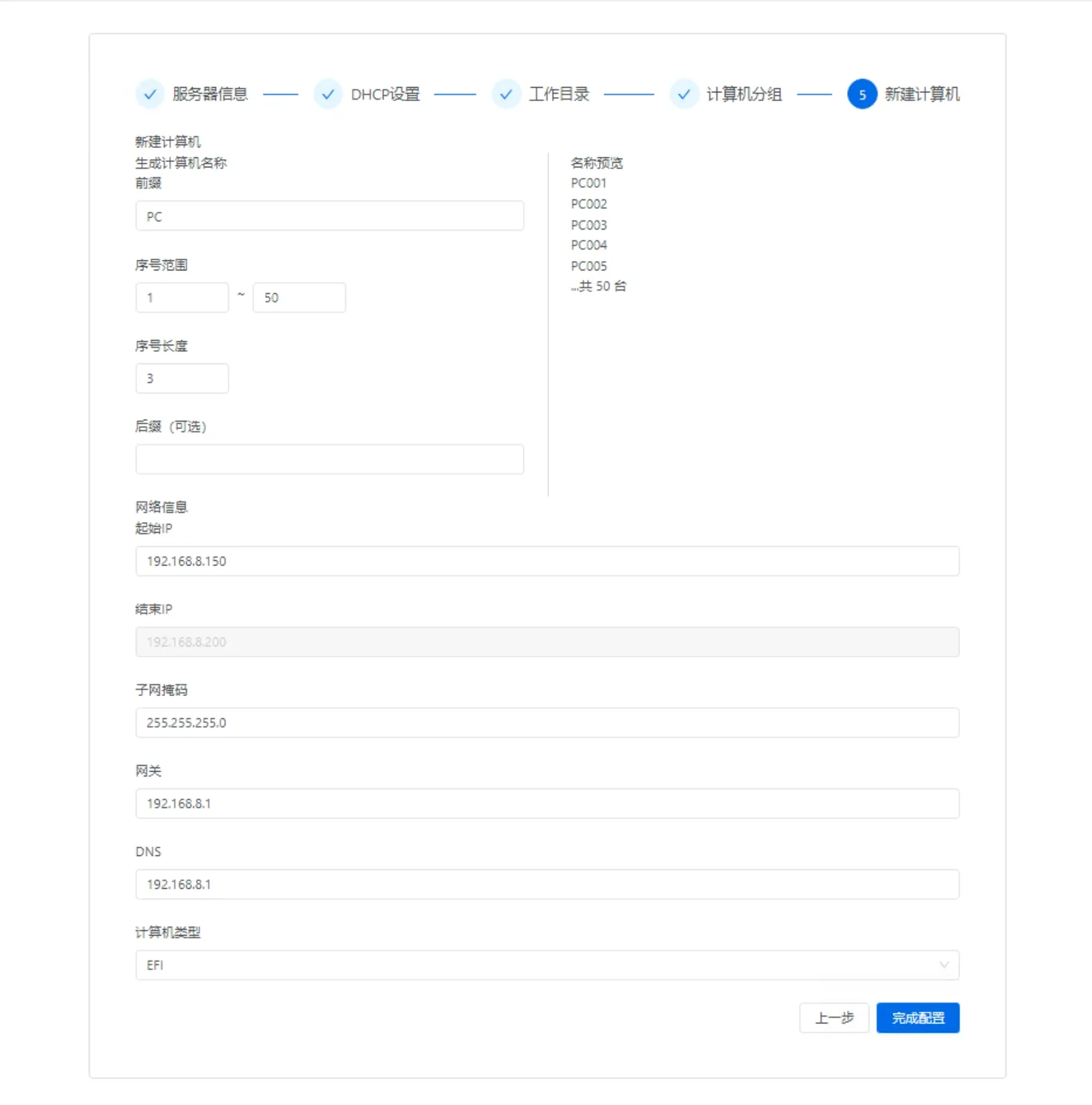
Task: Click the checkmark icon for 工作目录 step
Action: [x=507, y=94]
